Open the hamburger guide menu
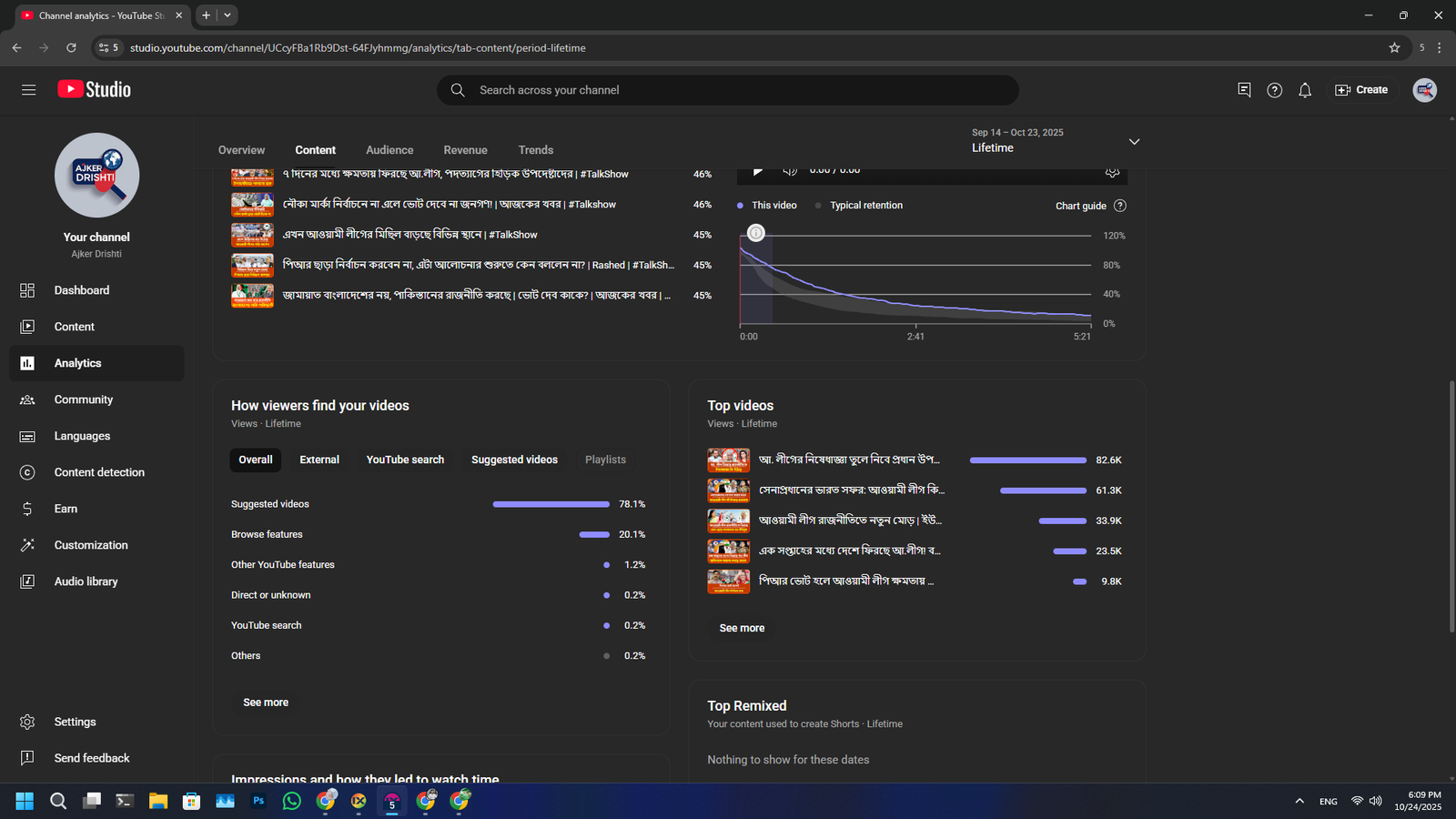Image resolution: width=1456 pixels, height=819 pixels. pyautogui.click(x=28, y=90)
